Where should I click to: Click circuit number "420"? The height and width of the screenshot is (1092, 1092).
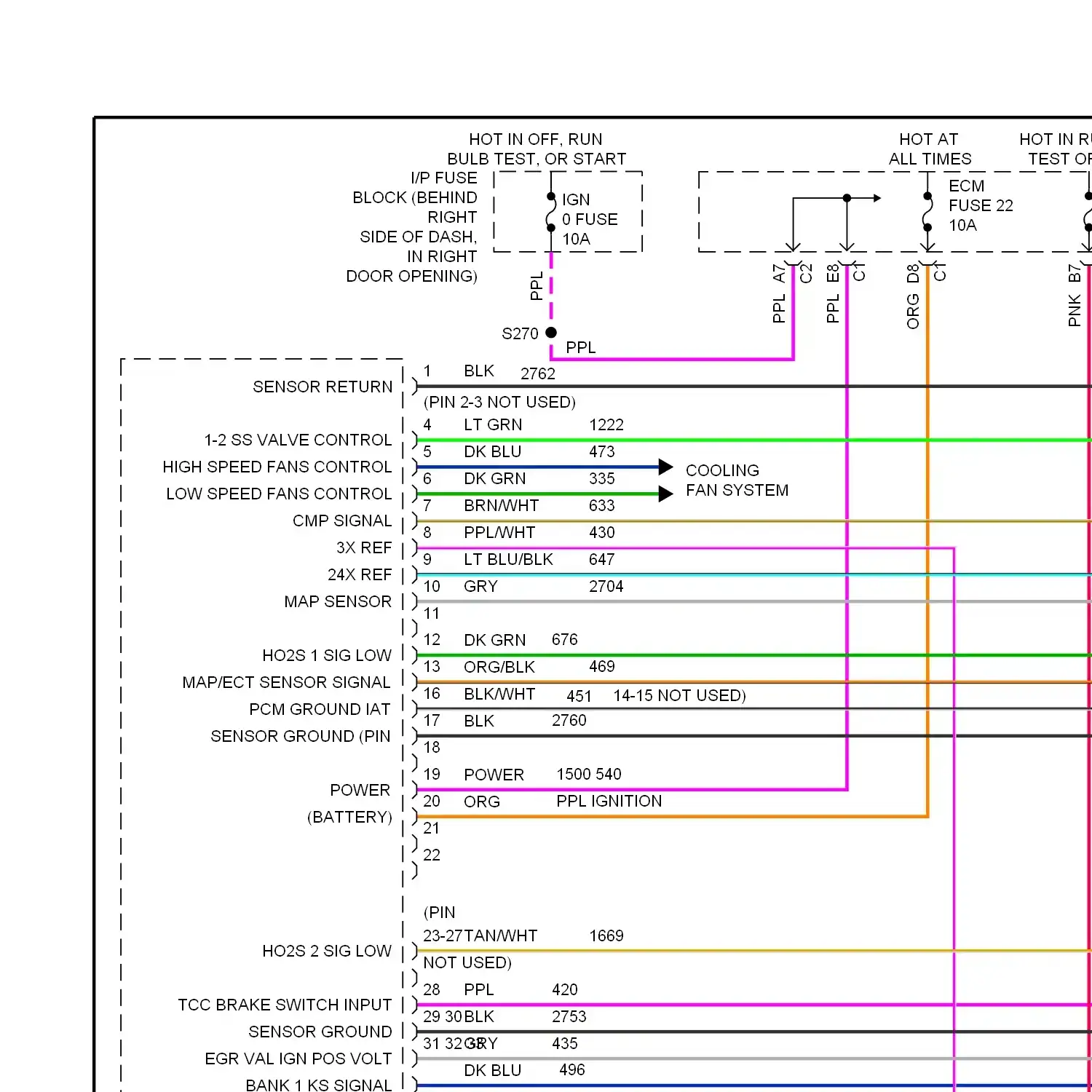[565, 989]
